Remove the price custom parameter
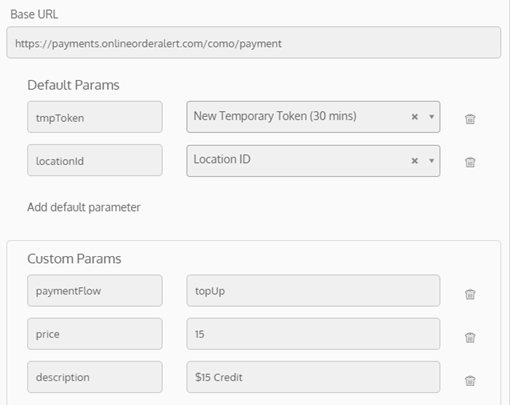Screen dimensions: 510x405 click(470, 338)
